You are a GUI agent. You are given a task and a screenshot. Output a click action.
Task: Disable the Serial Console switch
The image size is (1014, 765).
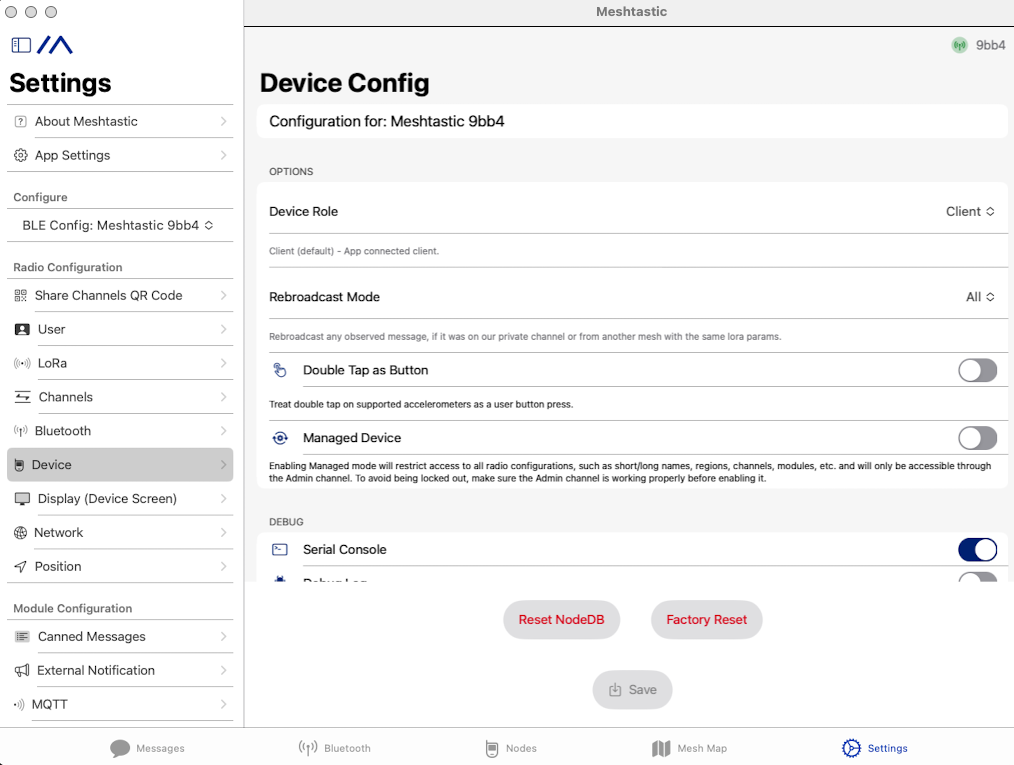tap(977, 550)
